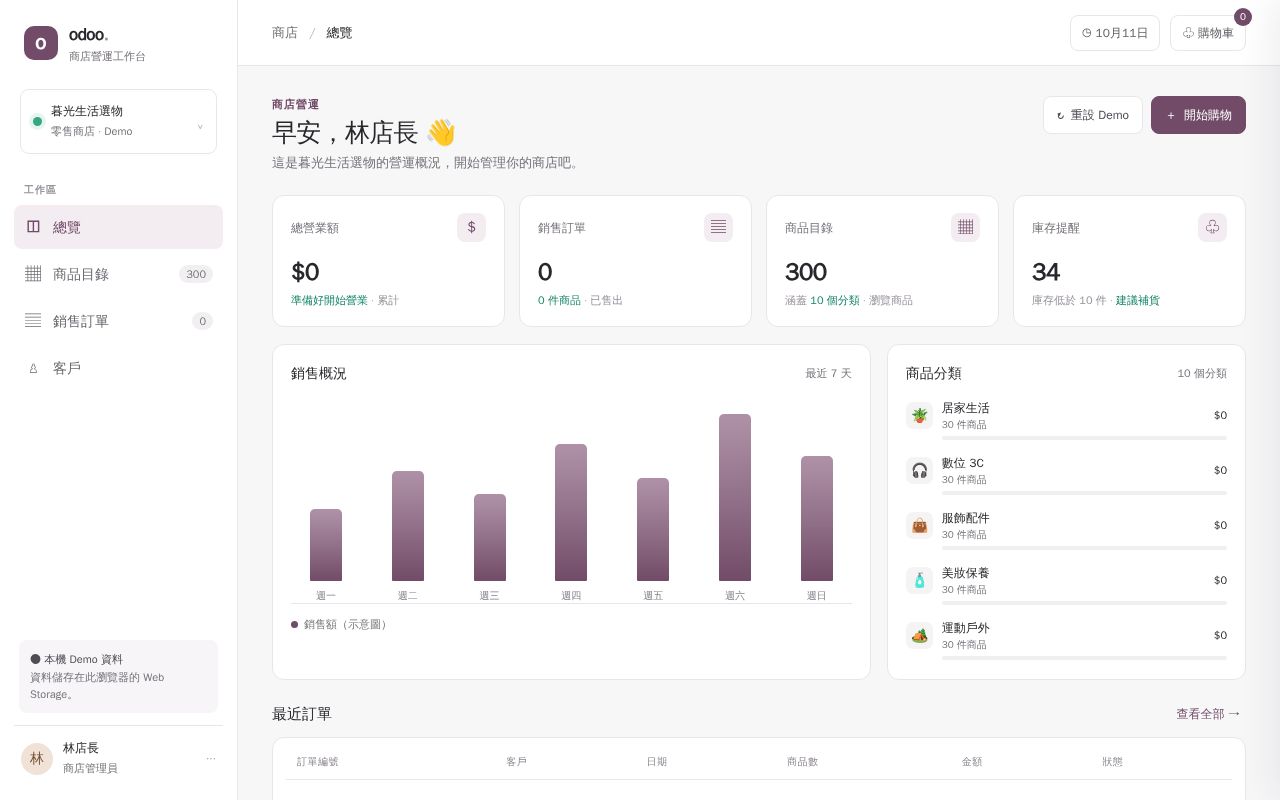The height and width of the screenshot is (800, 1280).
Task: Click the 最近 7 天 label
Action: click(829, 373)
